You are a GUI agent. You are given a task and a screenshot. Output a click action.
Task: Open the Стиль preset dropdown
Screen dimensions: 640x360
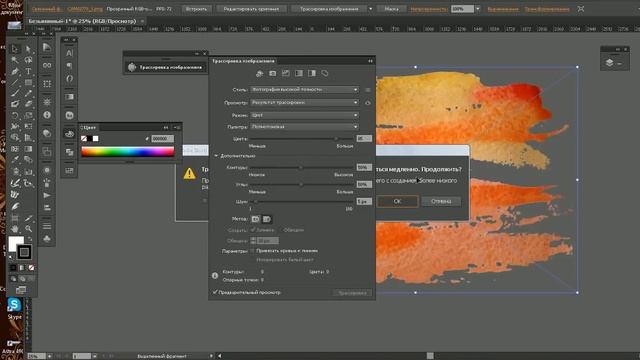(x=304, y=89)
